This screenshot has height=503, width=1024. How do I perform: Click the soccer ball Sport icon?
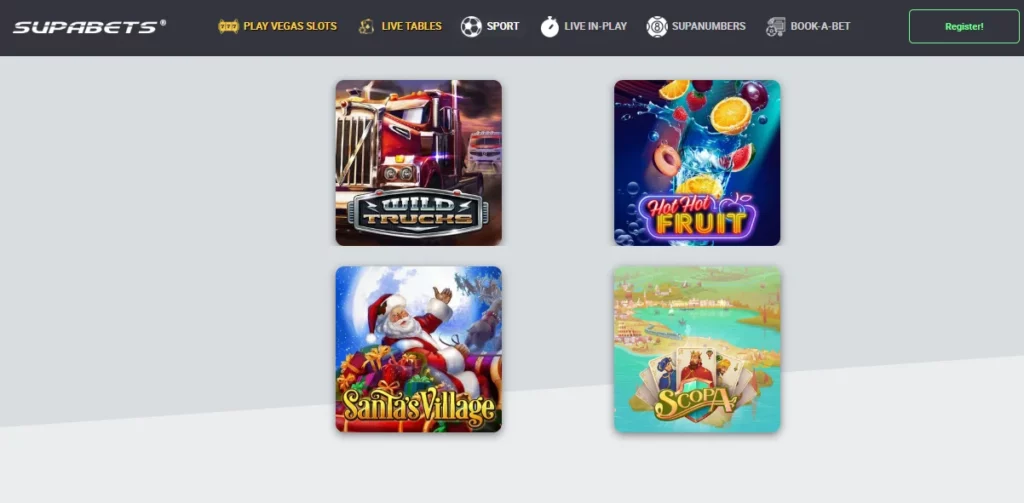tap(471, 27)
